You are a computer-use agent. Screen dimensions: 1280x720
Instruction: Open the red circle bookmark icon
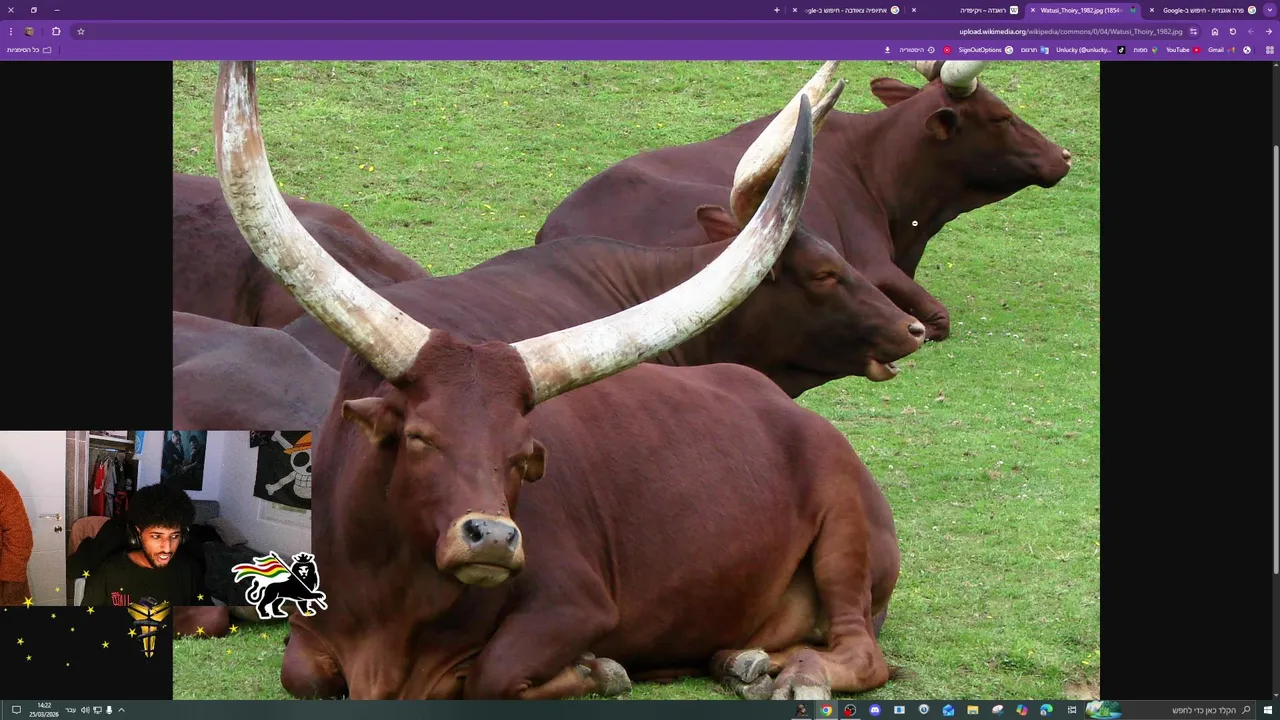click(x=947, y=50)
